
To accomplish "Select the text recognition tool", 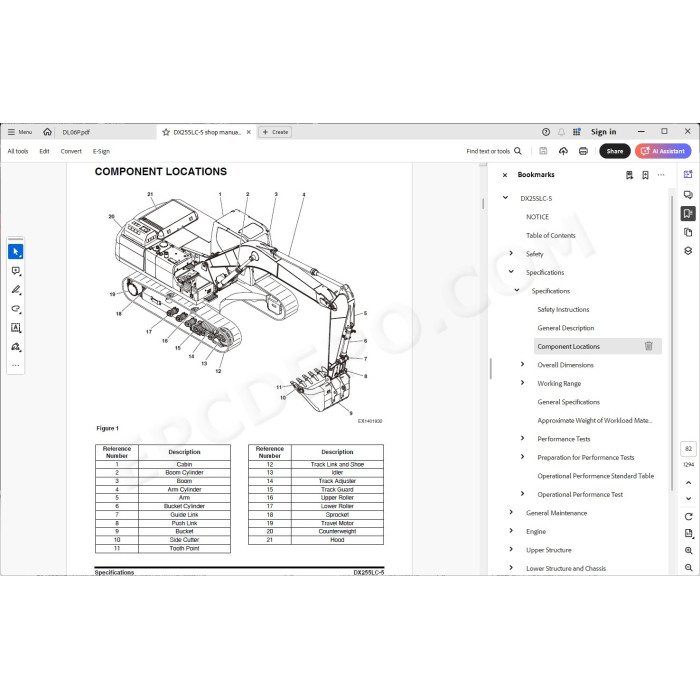I will [x=16, y=328].
